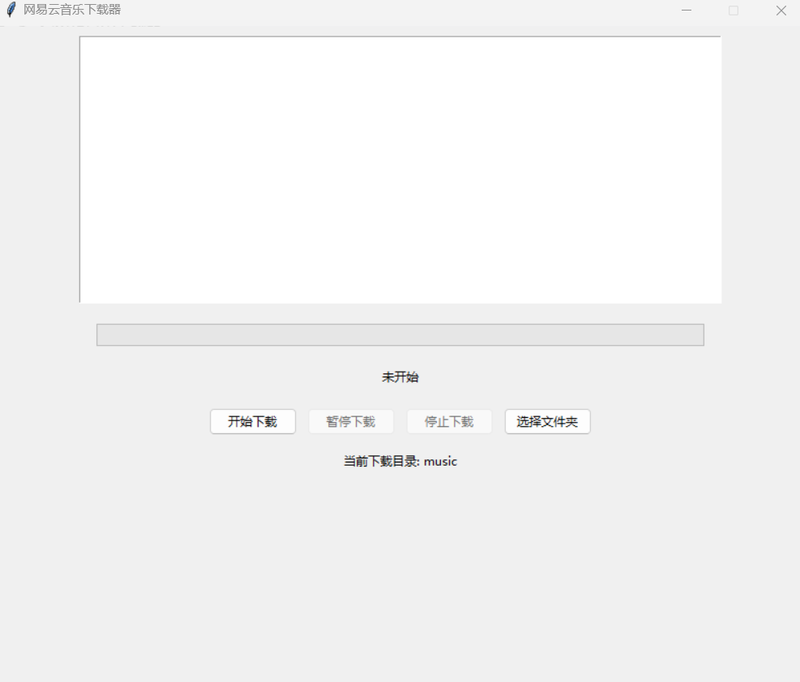Viewport: 800px width, 682px height.
Task: Close the 网易云音乐下载器 window
Action: pos(781,10)
